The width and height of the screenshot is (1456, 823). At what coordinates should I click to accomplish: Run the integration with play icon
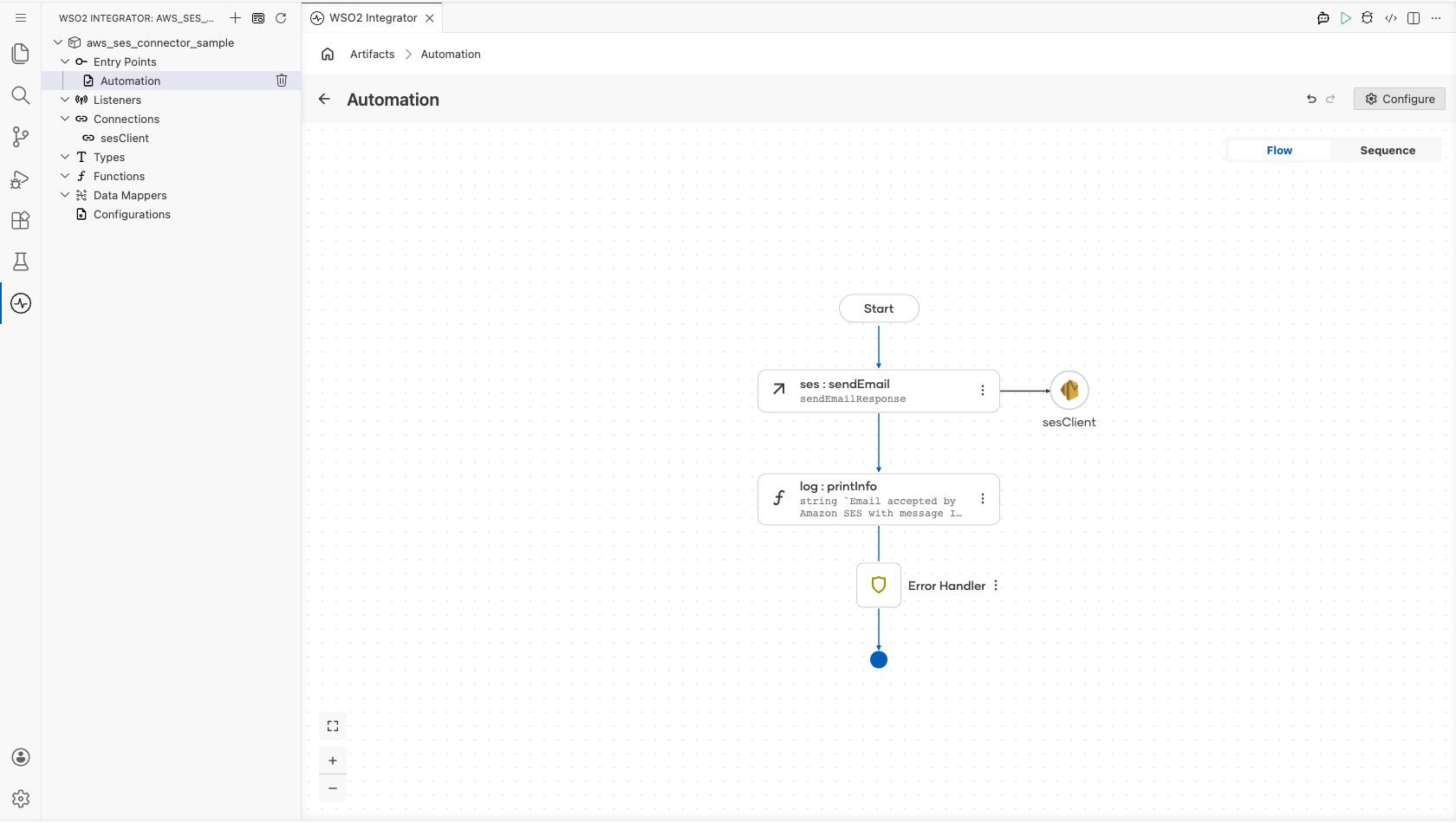1346,17
